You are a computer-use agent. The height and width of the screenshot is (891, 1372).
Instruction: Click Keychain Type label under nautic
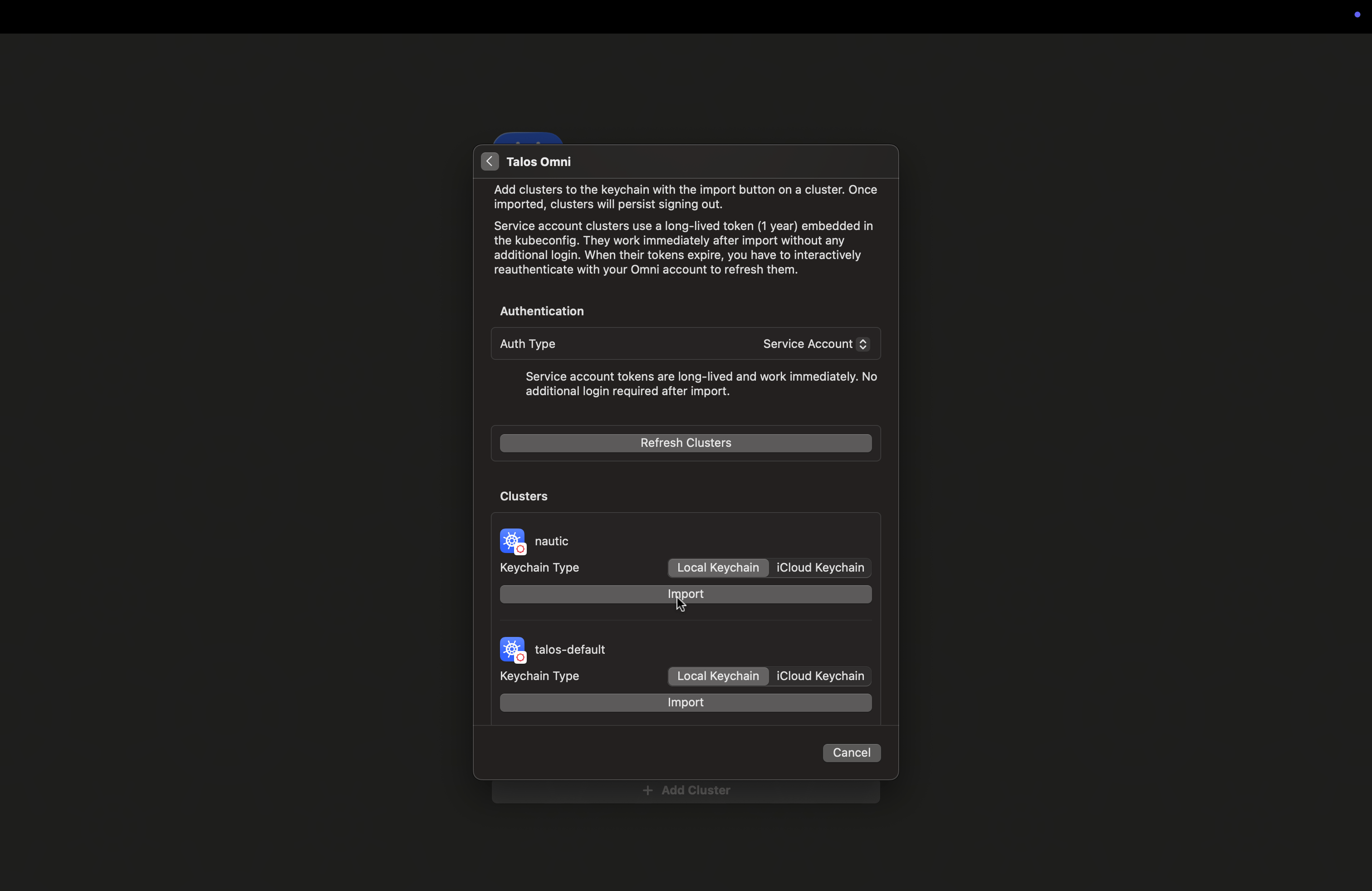(539, 568)
